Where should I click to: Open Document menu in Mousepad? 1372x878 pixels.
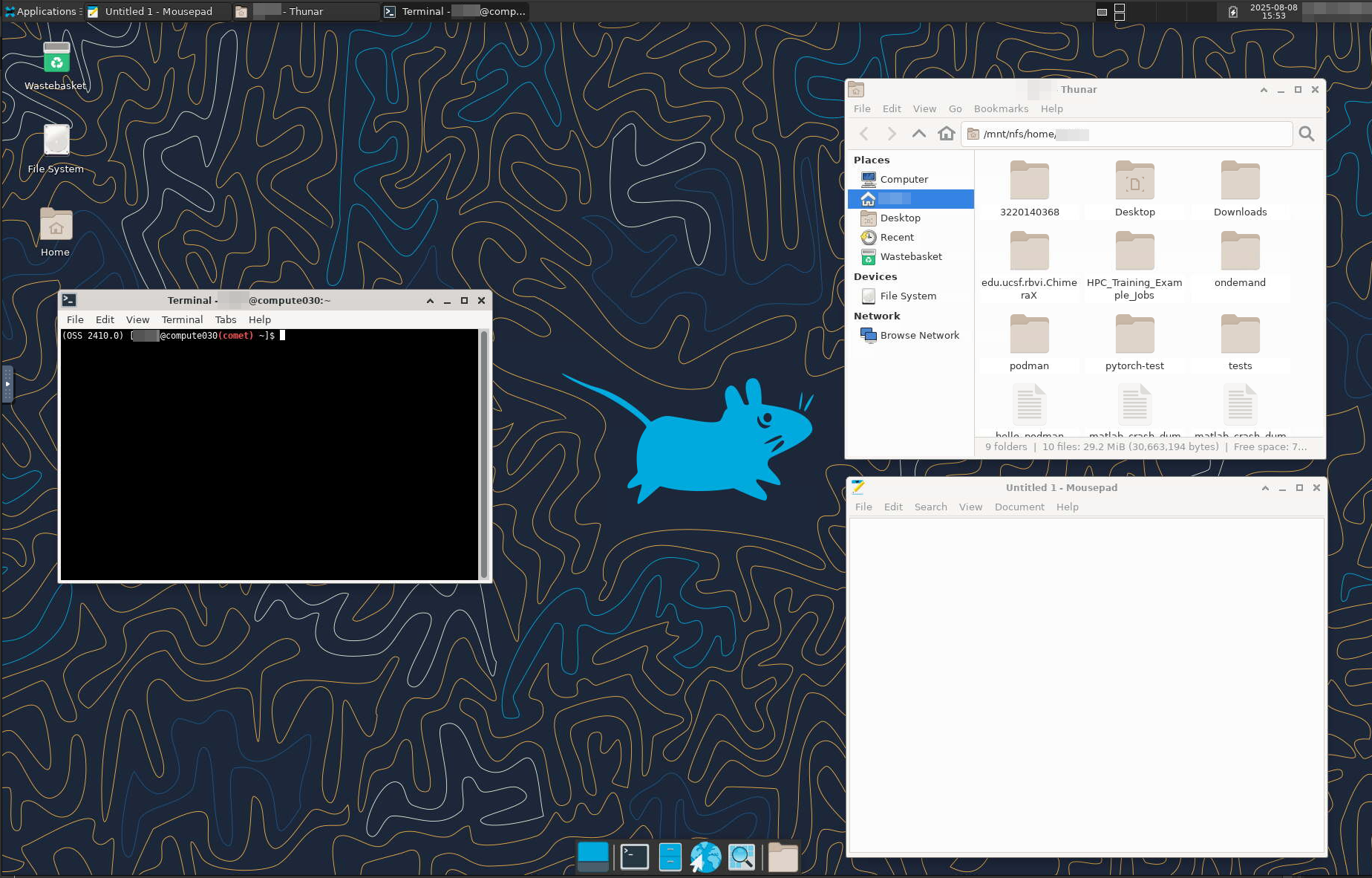pyautogui.click(x=1019, y=507)
